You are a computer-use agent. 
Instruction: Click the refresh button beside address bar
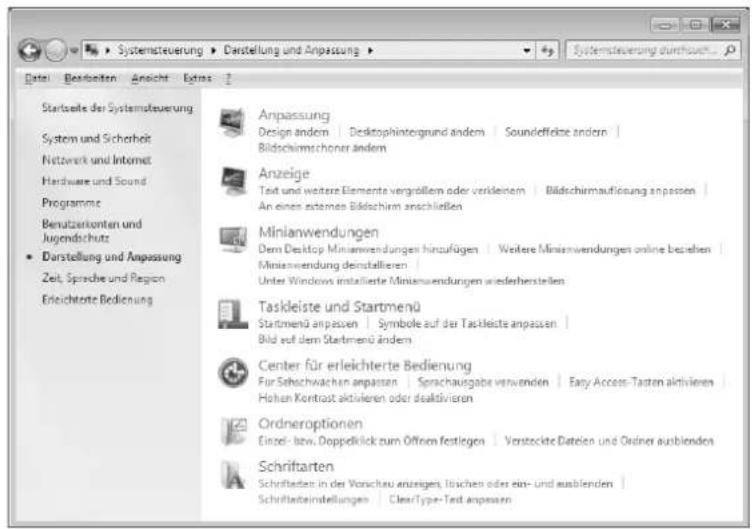click(547, 50)
